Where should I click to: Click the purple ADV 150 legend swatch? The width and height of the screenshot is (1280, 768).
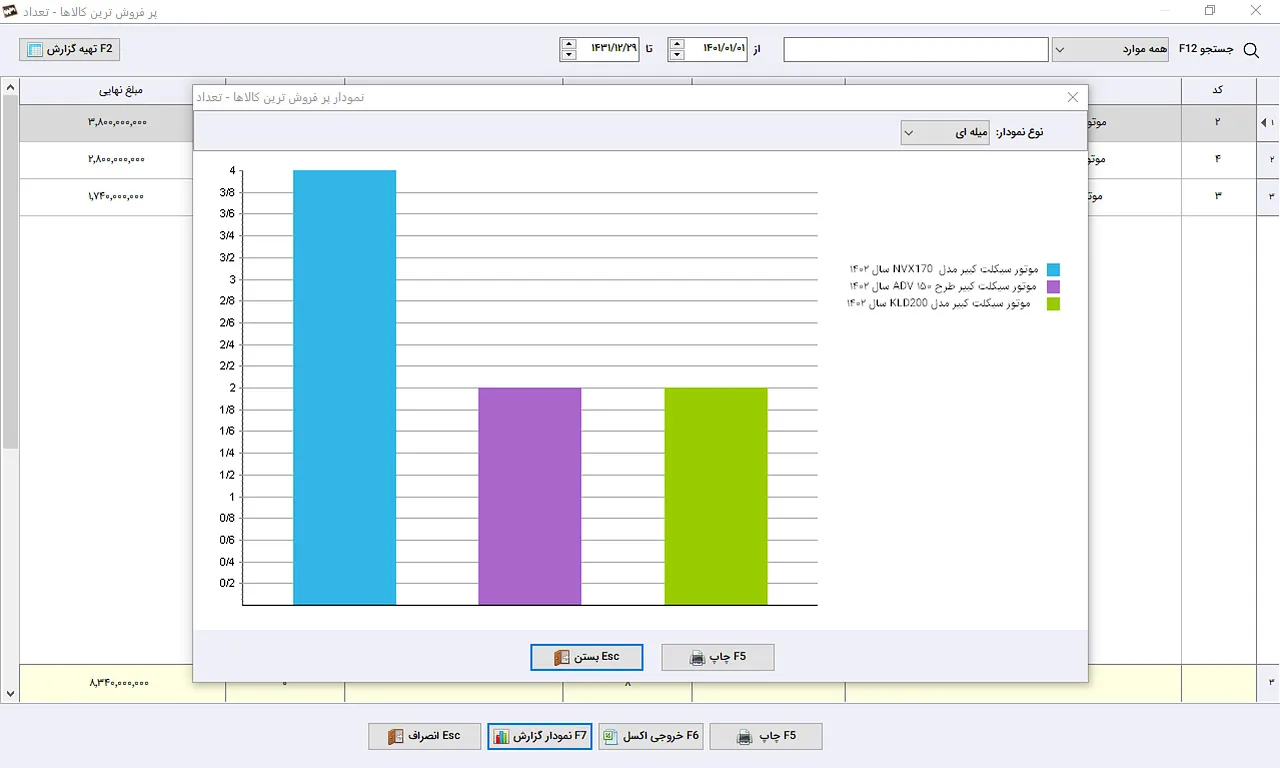1053,287
